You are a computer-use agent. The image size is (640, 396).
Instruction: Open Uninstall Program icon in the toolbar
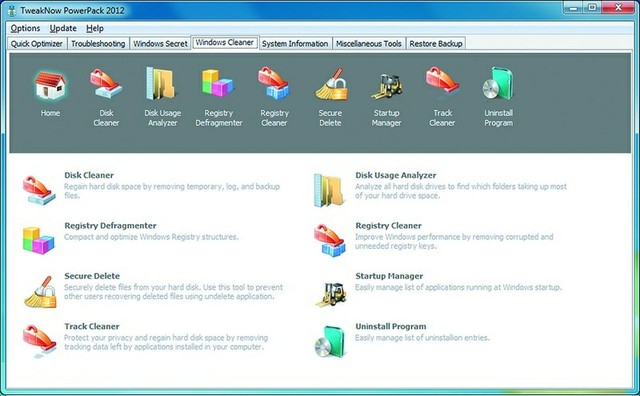498,97
